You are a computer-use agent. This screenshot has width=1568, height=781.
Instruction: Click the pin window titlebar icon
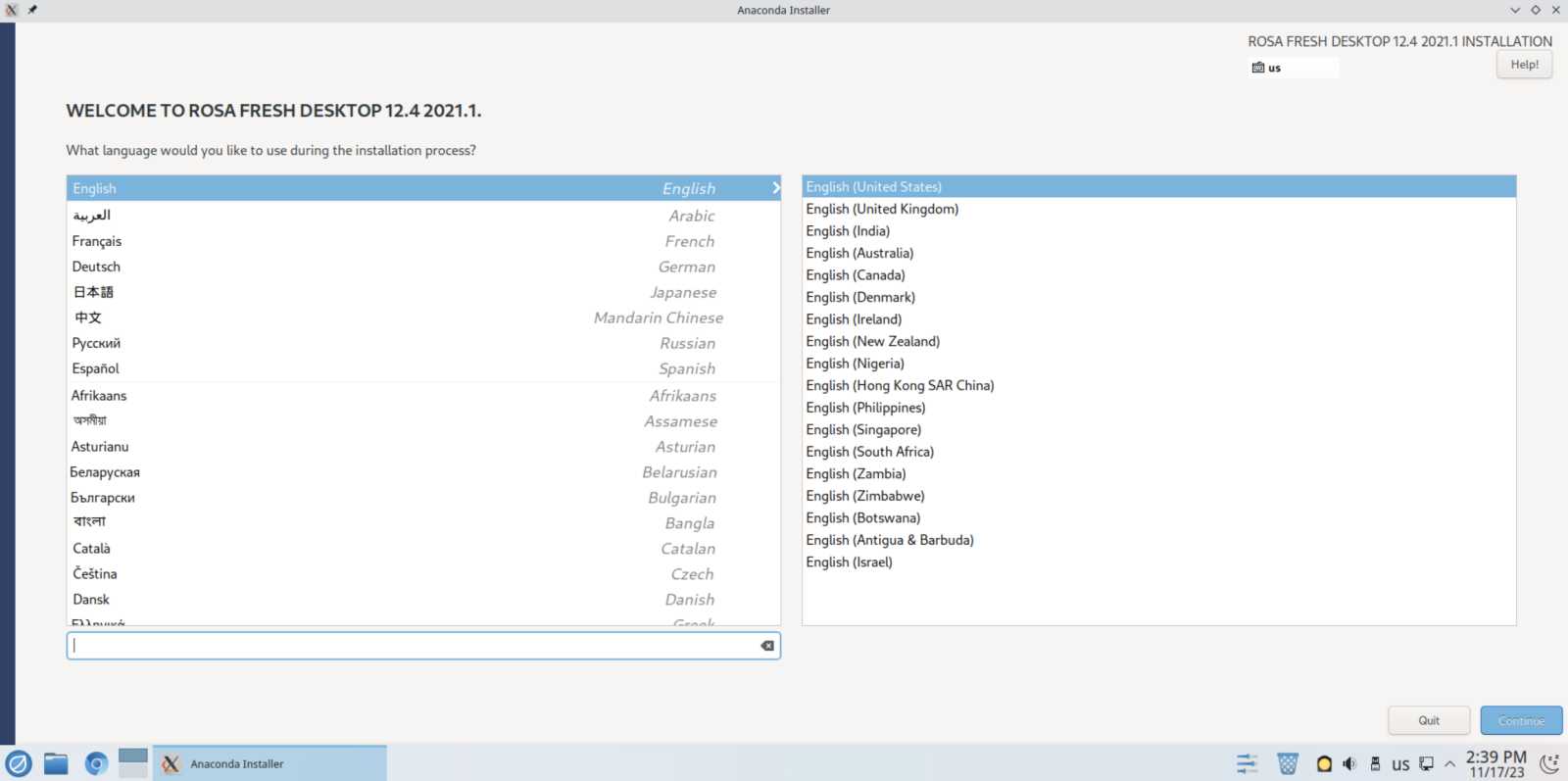(x=32, y=10)
